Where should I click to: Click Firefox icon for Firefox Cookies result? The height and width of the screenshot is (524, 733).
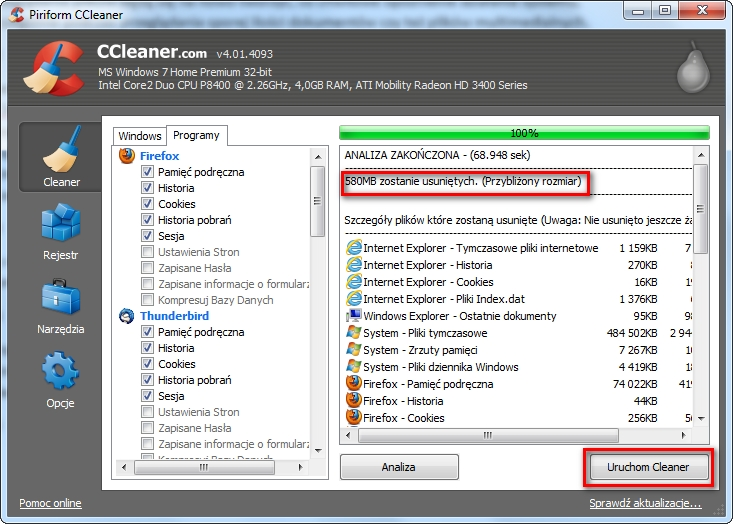click(354, 417)
